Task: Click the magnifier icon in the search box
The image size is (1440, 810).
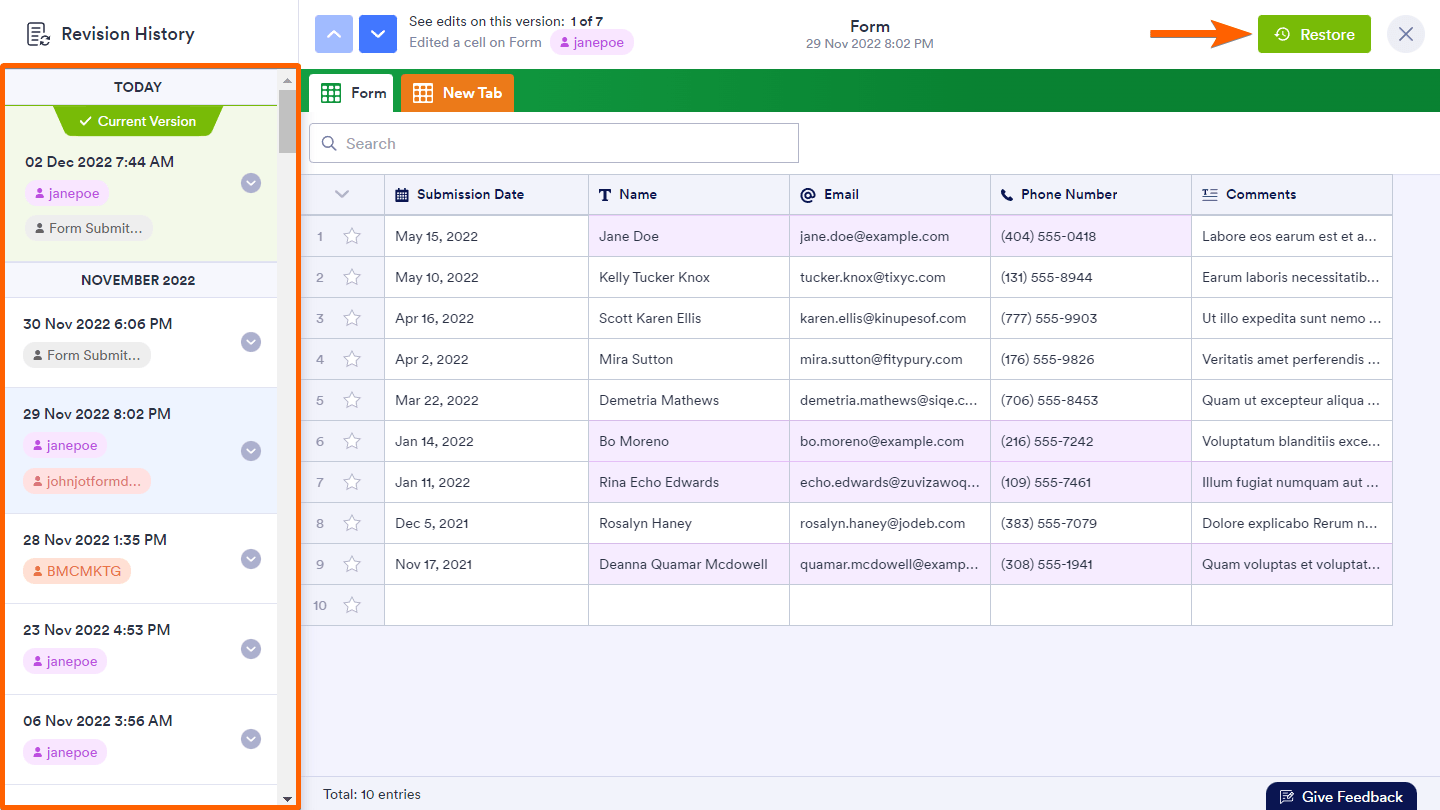Action: coord(328,144)
